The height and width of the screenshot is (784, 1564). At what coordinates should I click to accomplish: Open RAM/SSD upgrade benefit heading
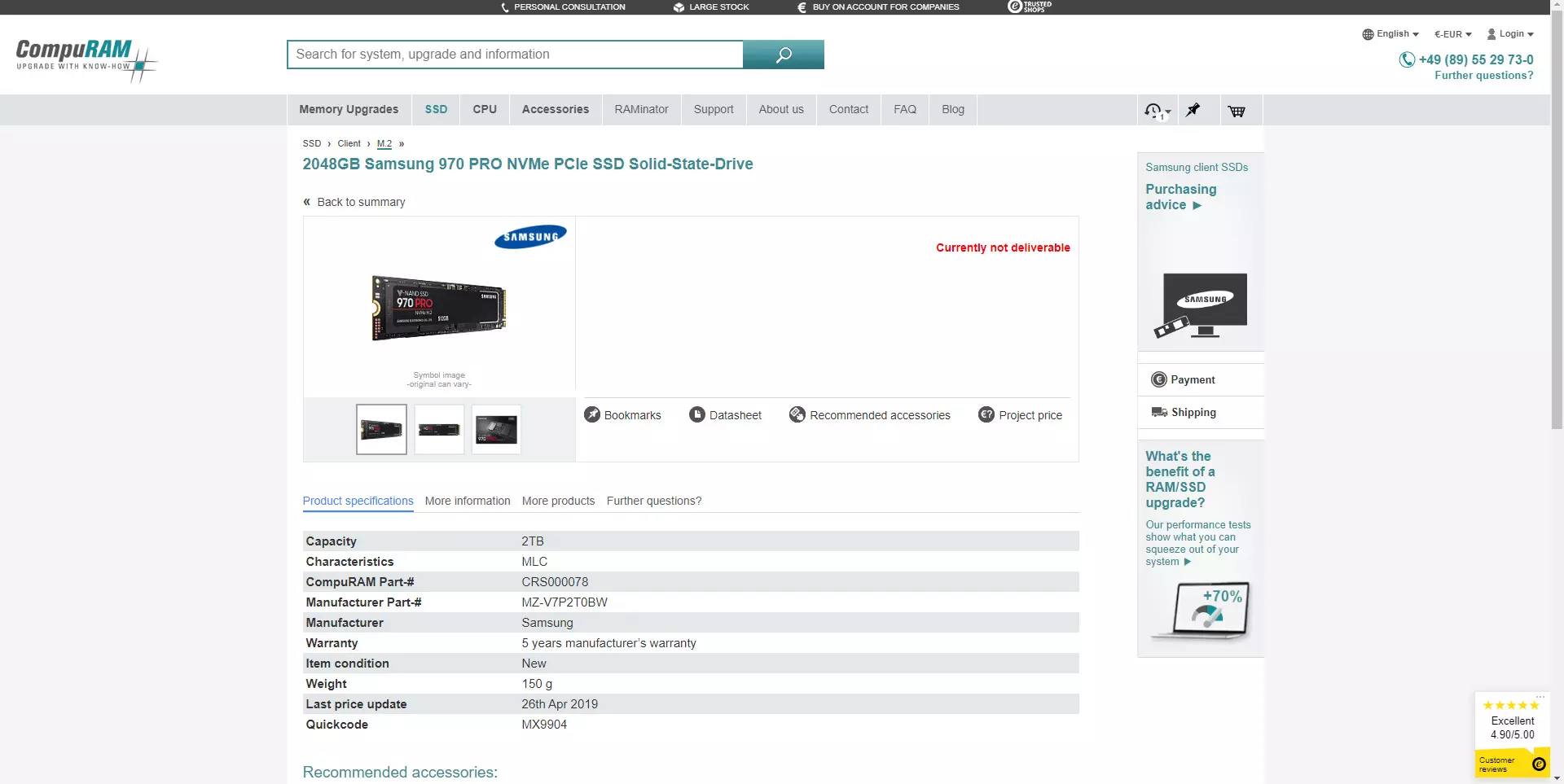1180,480
